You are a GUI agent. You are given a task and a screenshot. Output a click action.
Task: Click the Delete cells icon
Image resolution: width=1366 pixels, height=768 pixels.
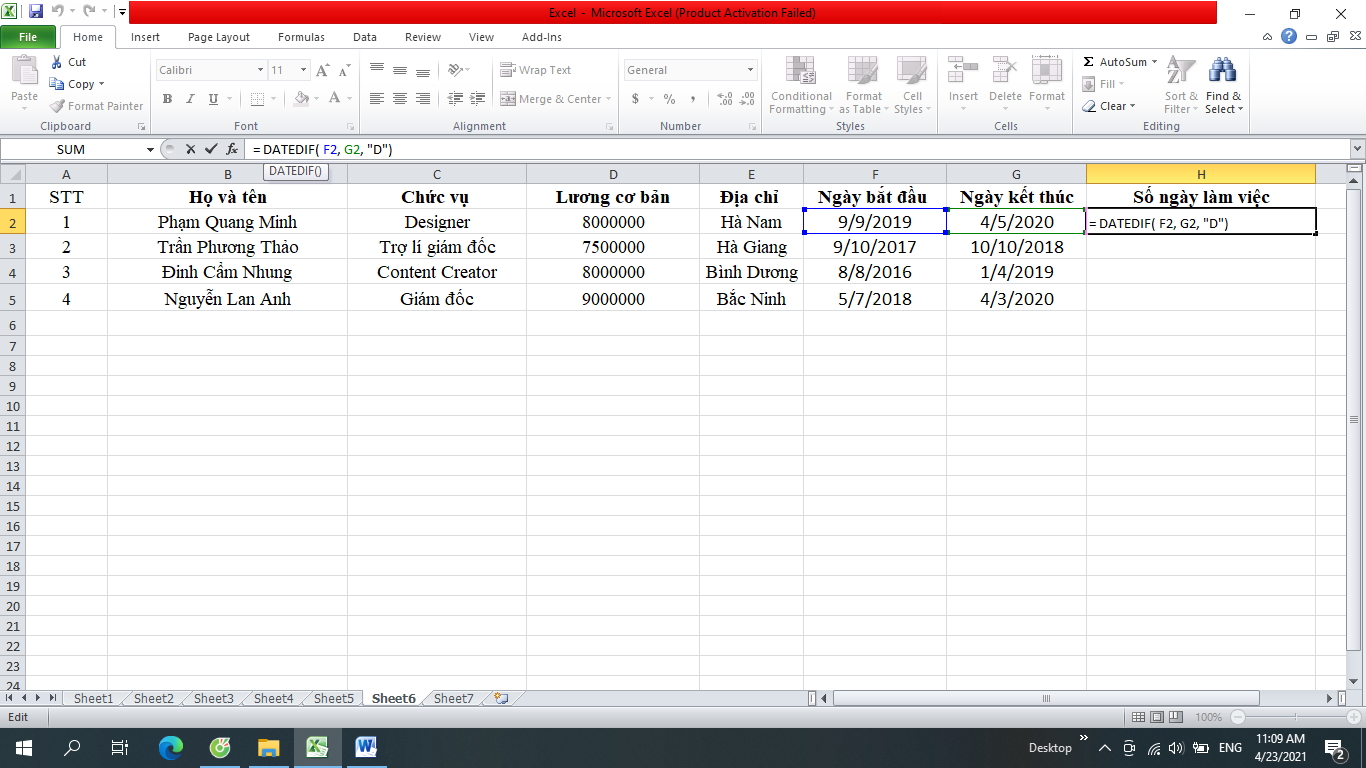click(x=1004, y=70)
